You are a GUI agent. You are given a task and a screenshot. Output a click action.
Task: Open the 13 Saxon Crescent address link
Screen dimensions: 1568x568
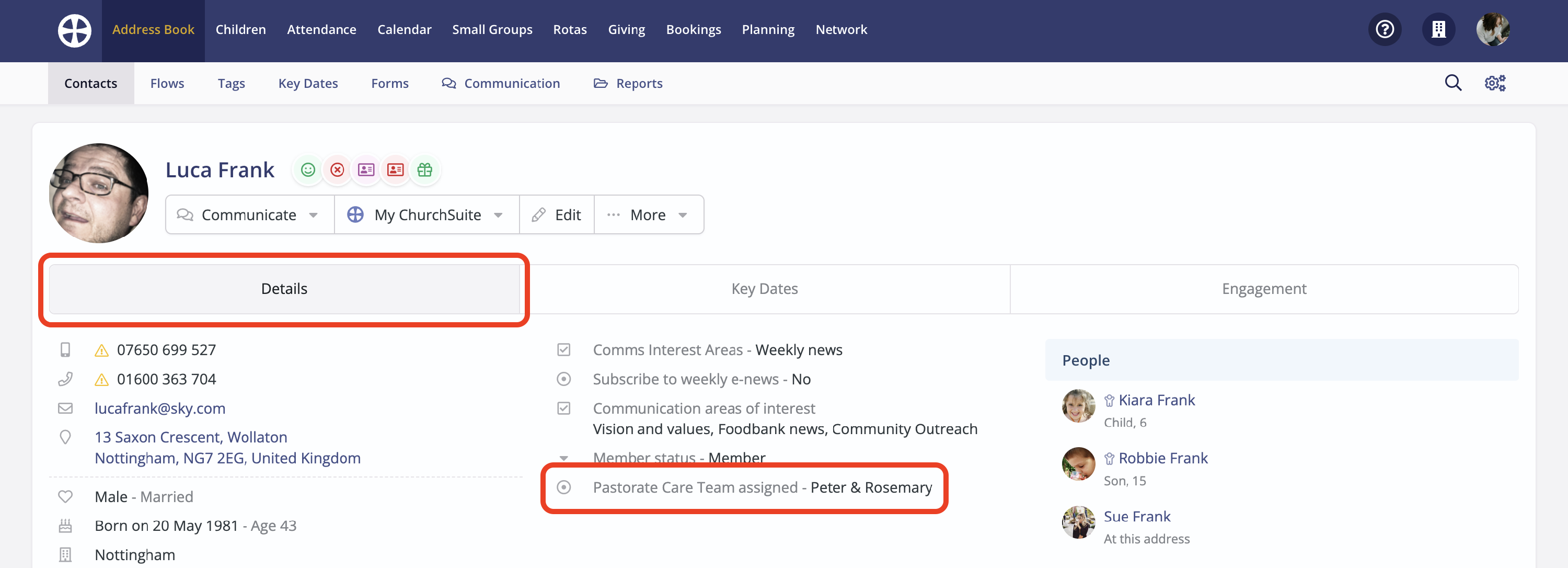pos(228,448)
